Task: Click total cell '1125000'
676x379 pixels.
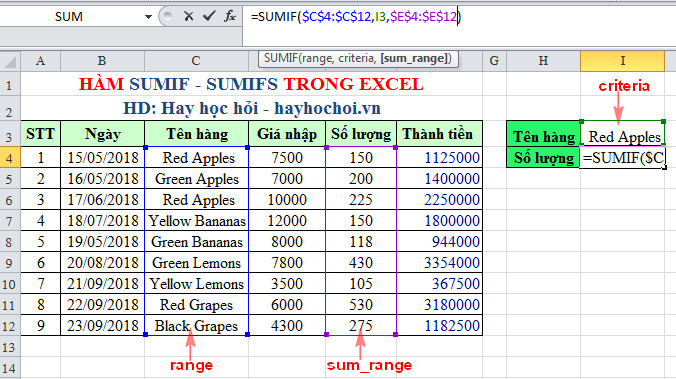Action: 439,158
